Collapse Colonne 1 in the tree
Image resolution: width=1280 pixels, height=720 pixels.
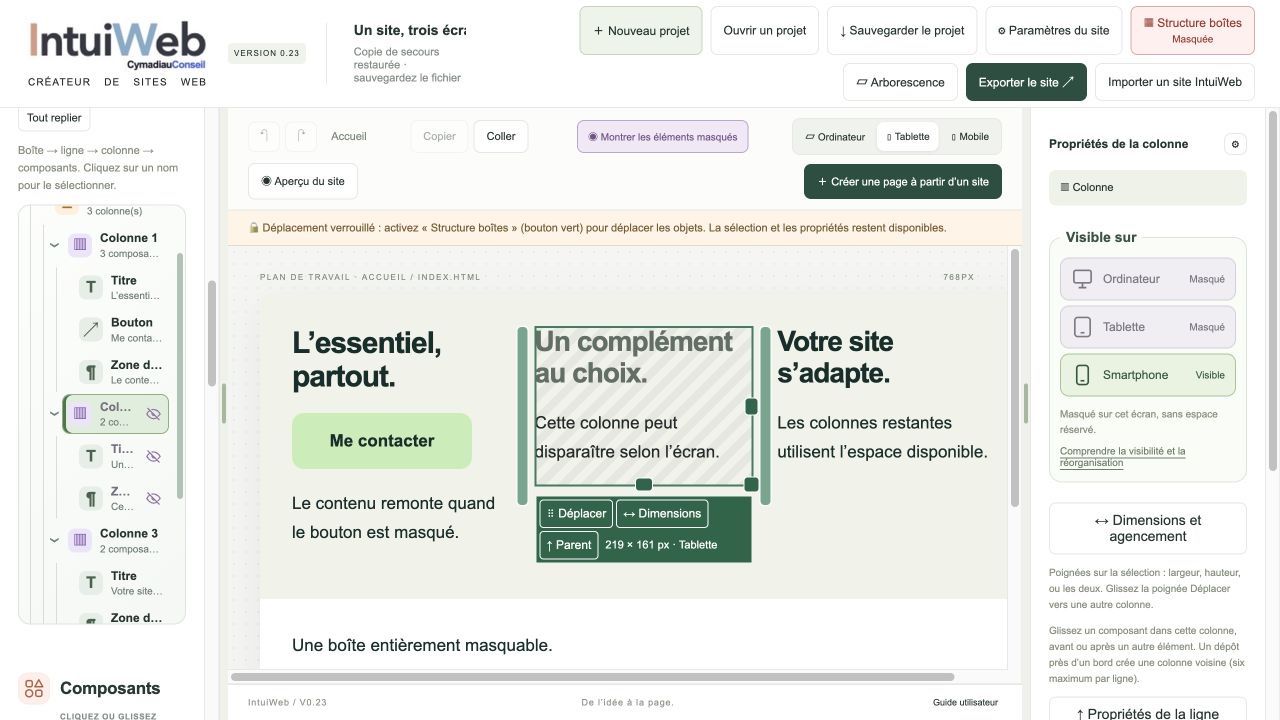click(54, 245)
